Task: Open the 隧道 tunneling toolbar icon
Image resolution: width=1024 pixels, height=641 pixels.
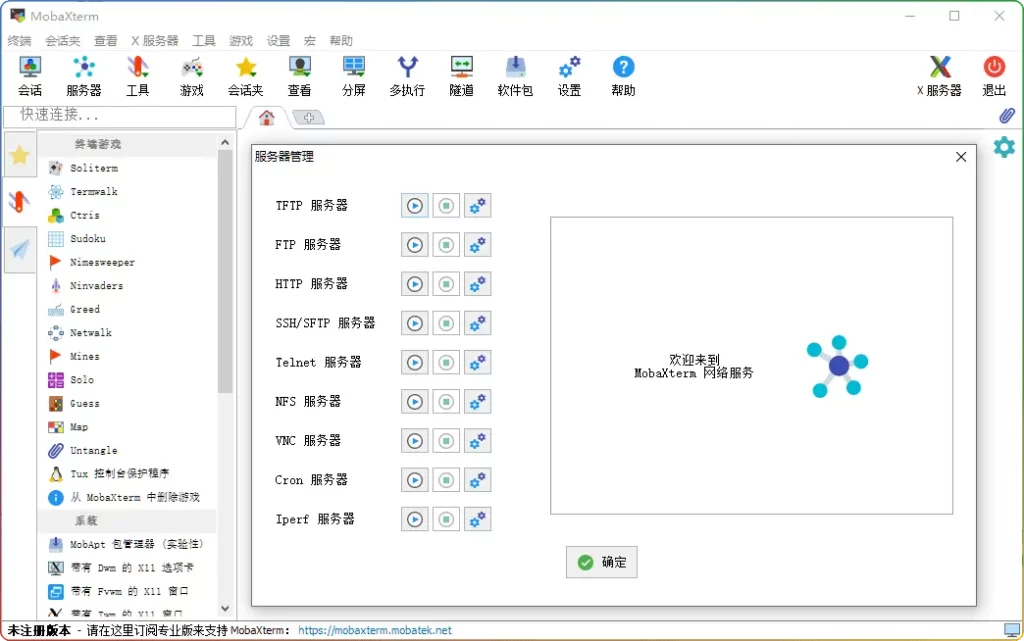Action: 462,76
